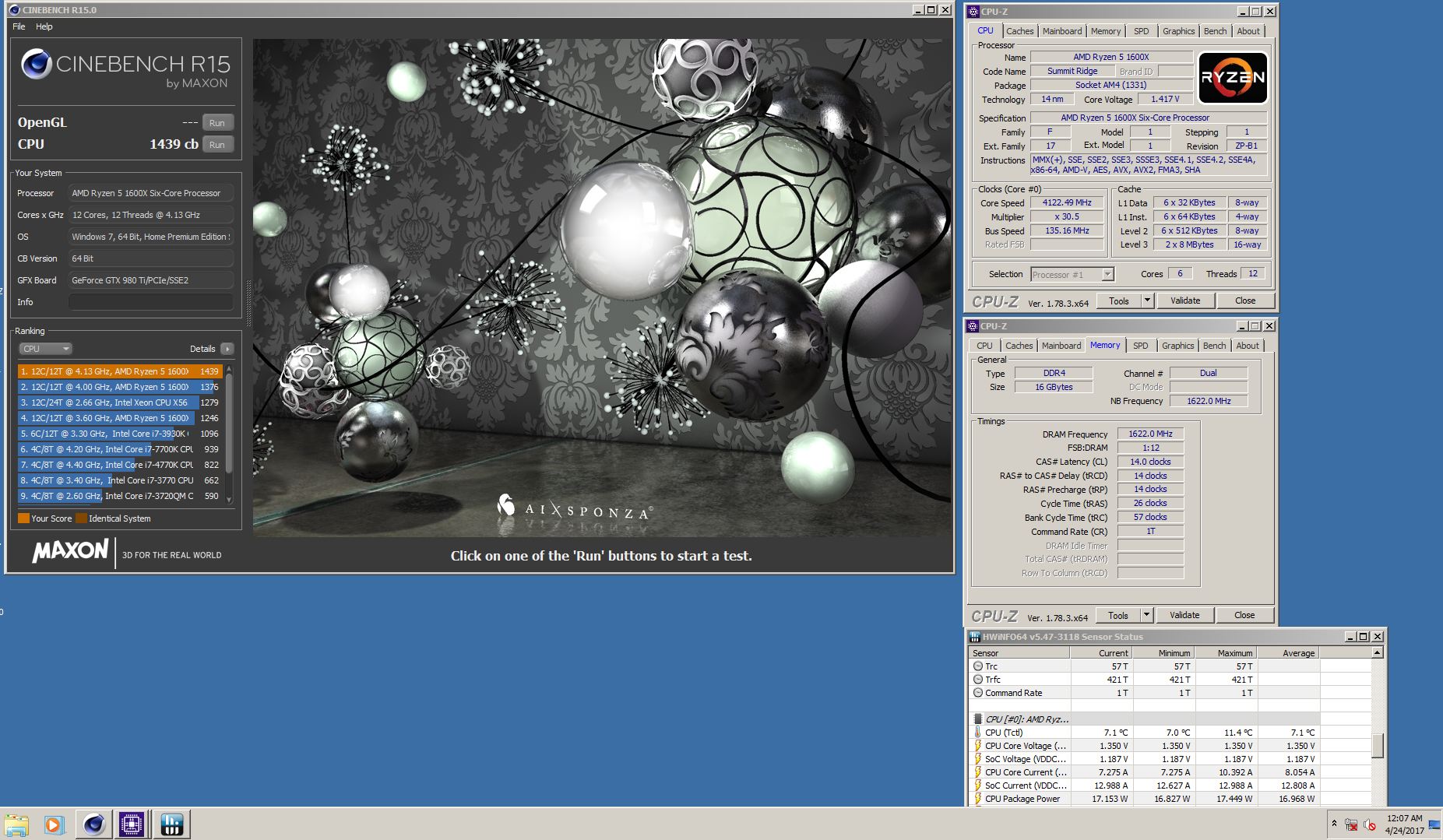Click the HWiNFO scrollbar up arrow

(x=1377, y=652)
